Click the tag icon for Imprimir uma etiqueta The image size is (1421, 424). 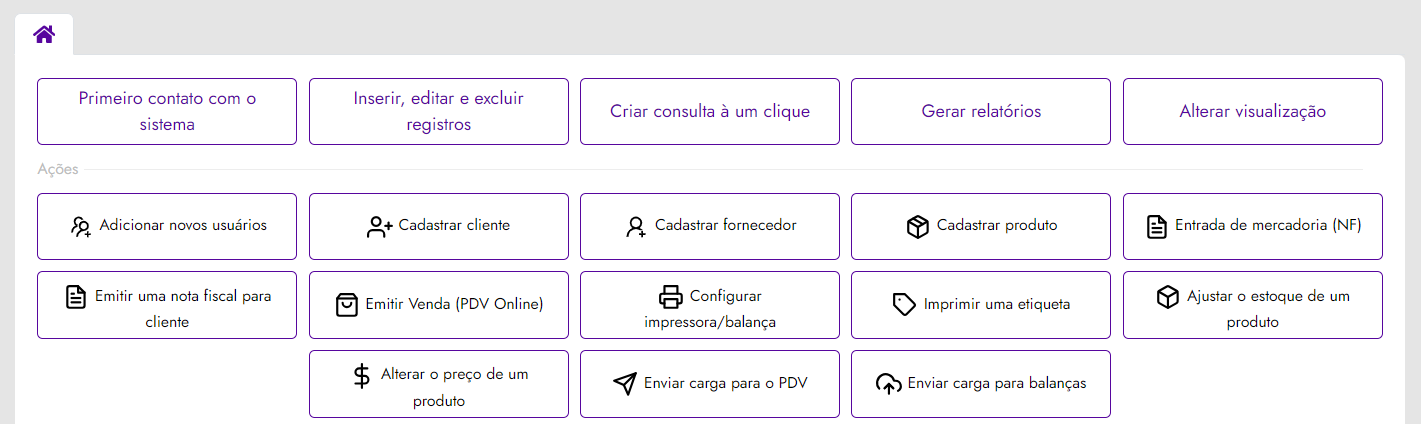click(x=904, y=304)
